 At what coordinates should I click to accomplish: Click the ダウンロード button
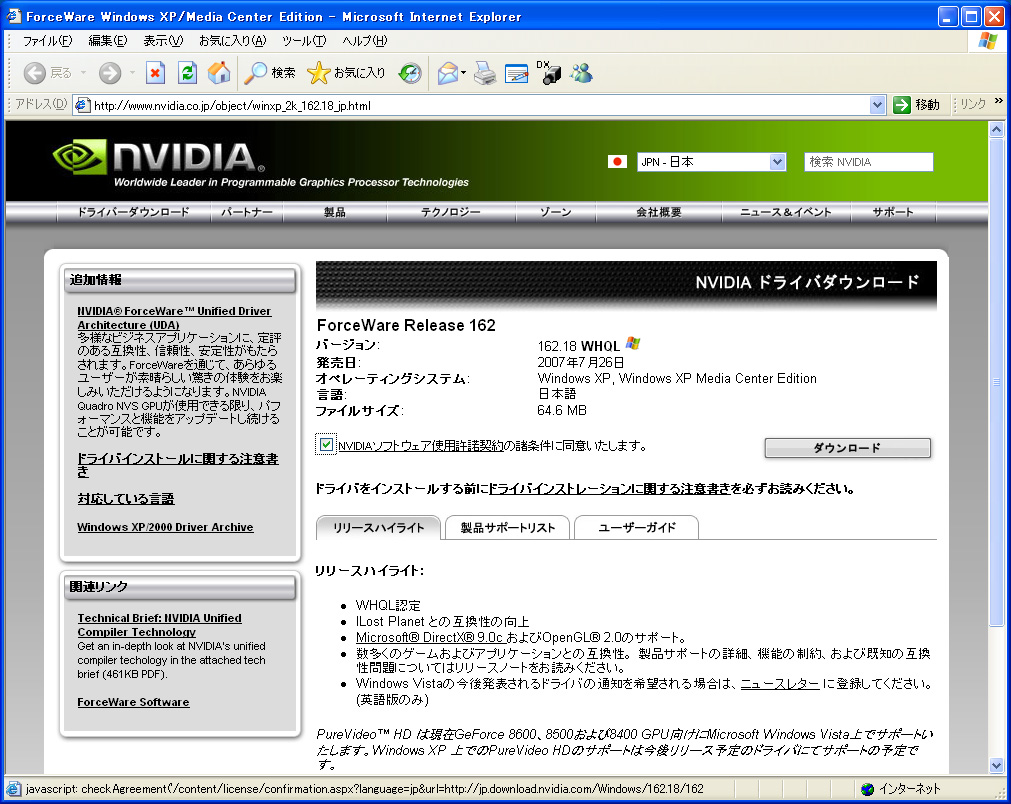(x=847, y=447)
